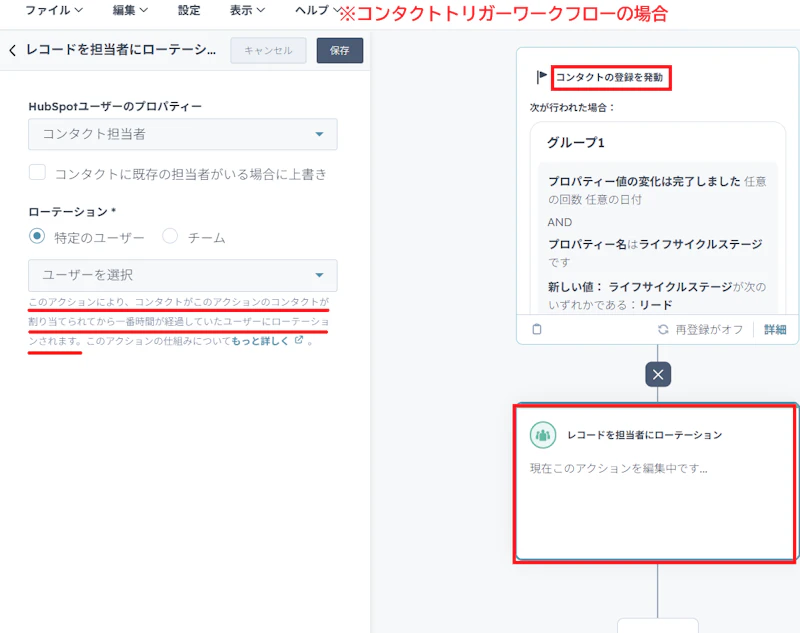Viewport: 800px width, 633px height.
Task: Click the rotation action people icon
Action: click(543, 435)
